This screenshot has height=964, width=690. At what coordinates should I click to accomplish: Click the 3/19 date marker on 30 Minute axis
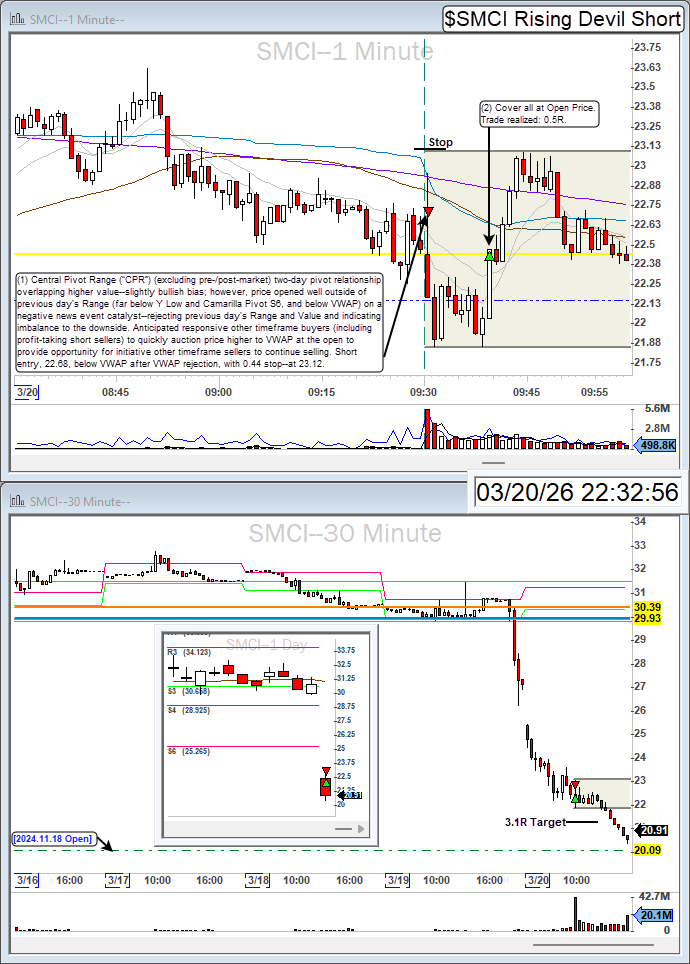pos(397,880)
